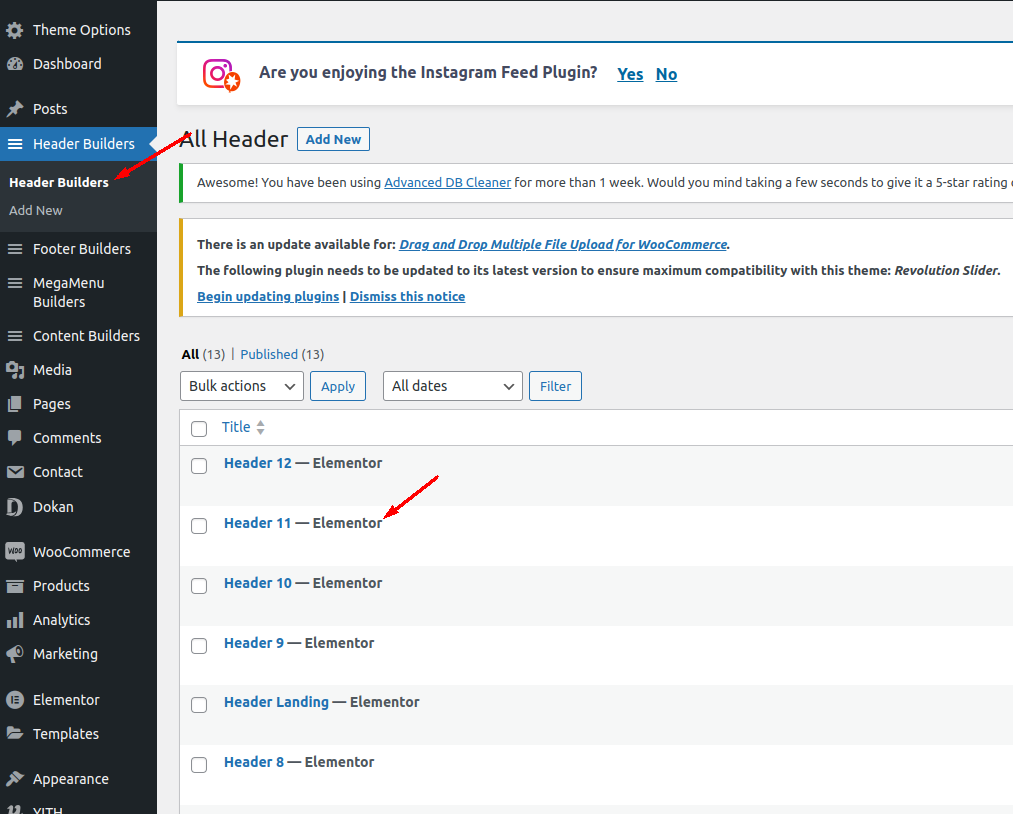Select Header Builders submenu entry
Screen dimensions: 1013x814
pos(59,183)
